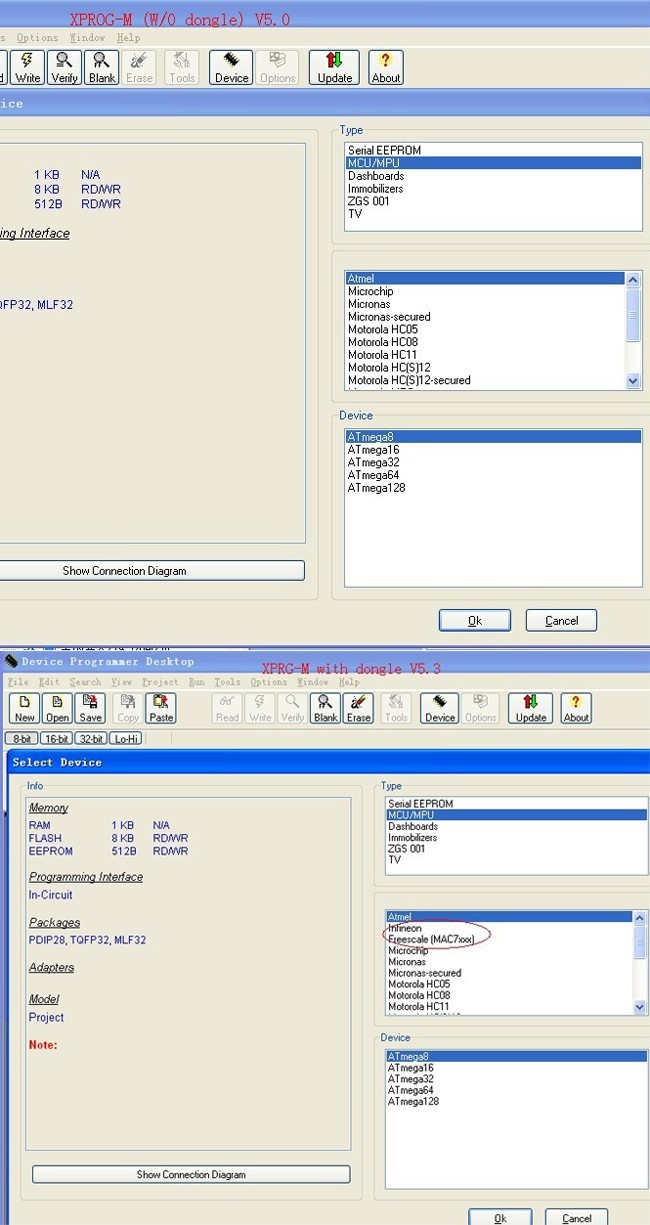
Task: Click the Update icon in bottom V5.3 window
Action: 531,708
